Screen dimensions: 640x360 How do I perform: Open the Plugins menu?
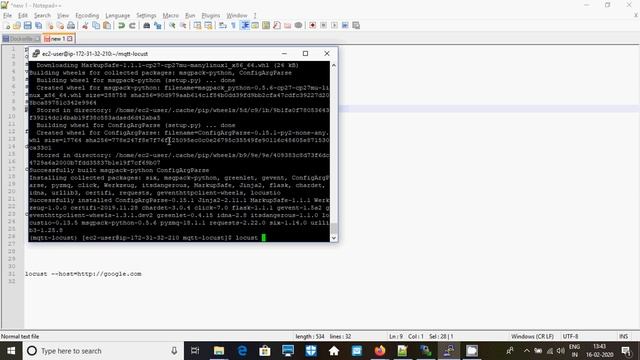click(211, 16)
